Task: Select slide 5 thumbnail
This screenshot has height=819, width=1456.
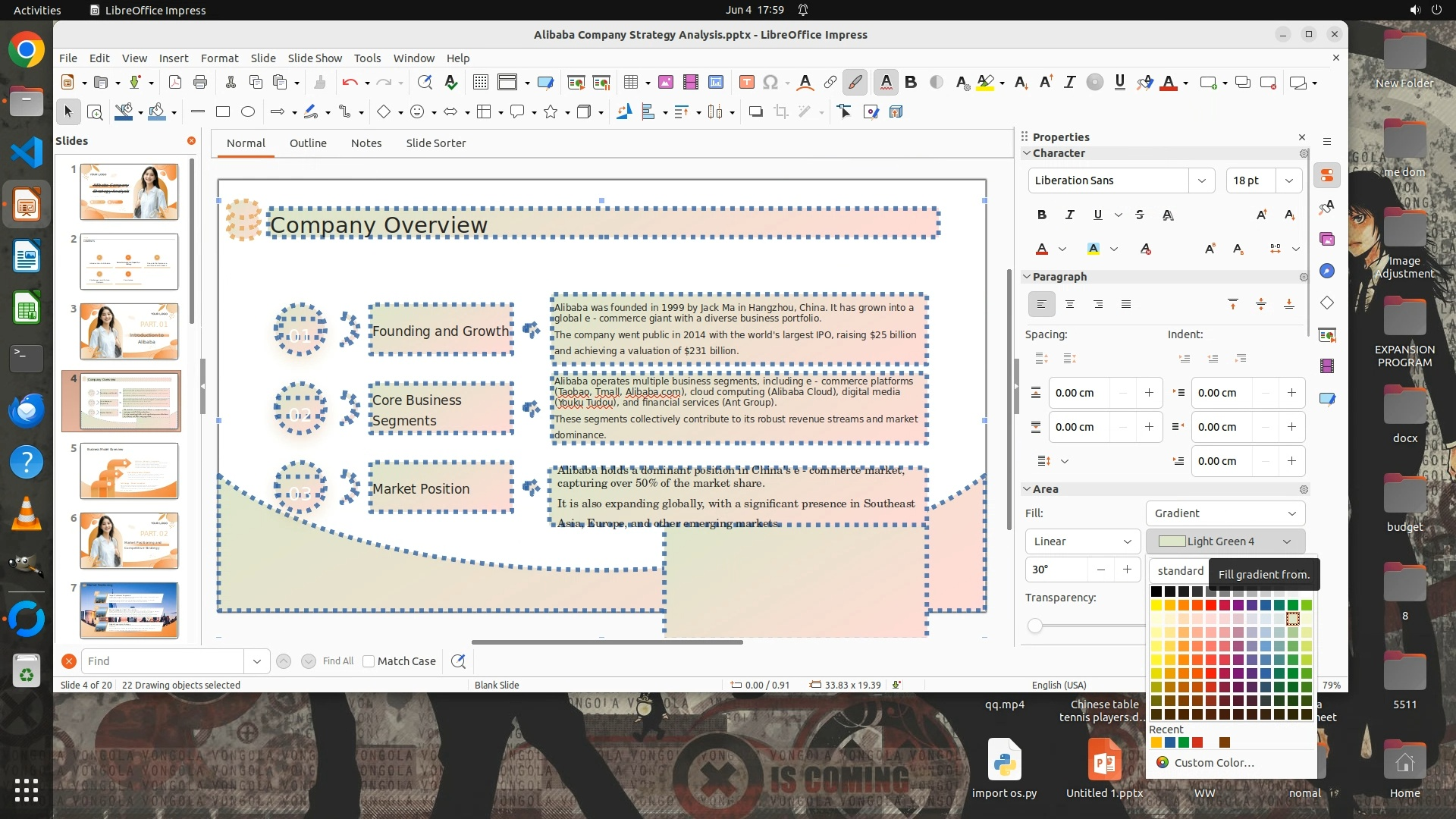Action: (x=129, y=471)
